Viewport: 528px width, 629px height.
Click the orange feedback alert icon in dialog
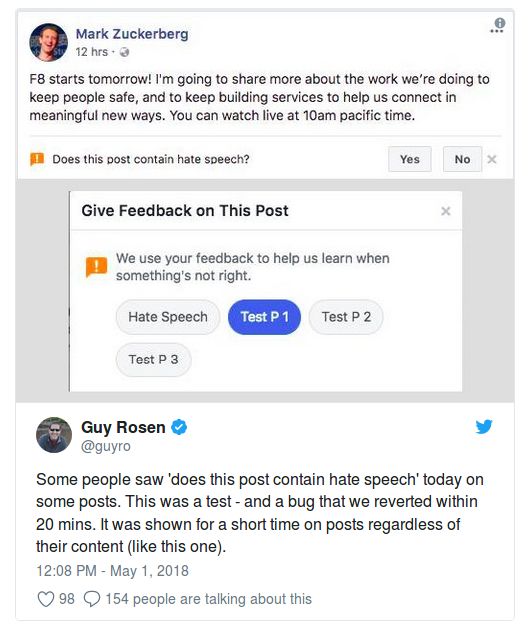(96, 267)
